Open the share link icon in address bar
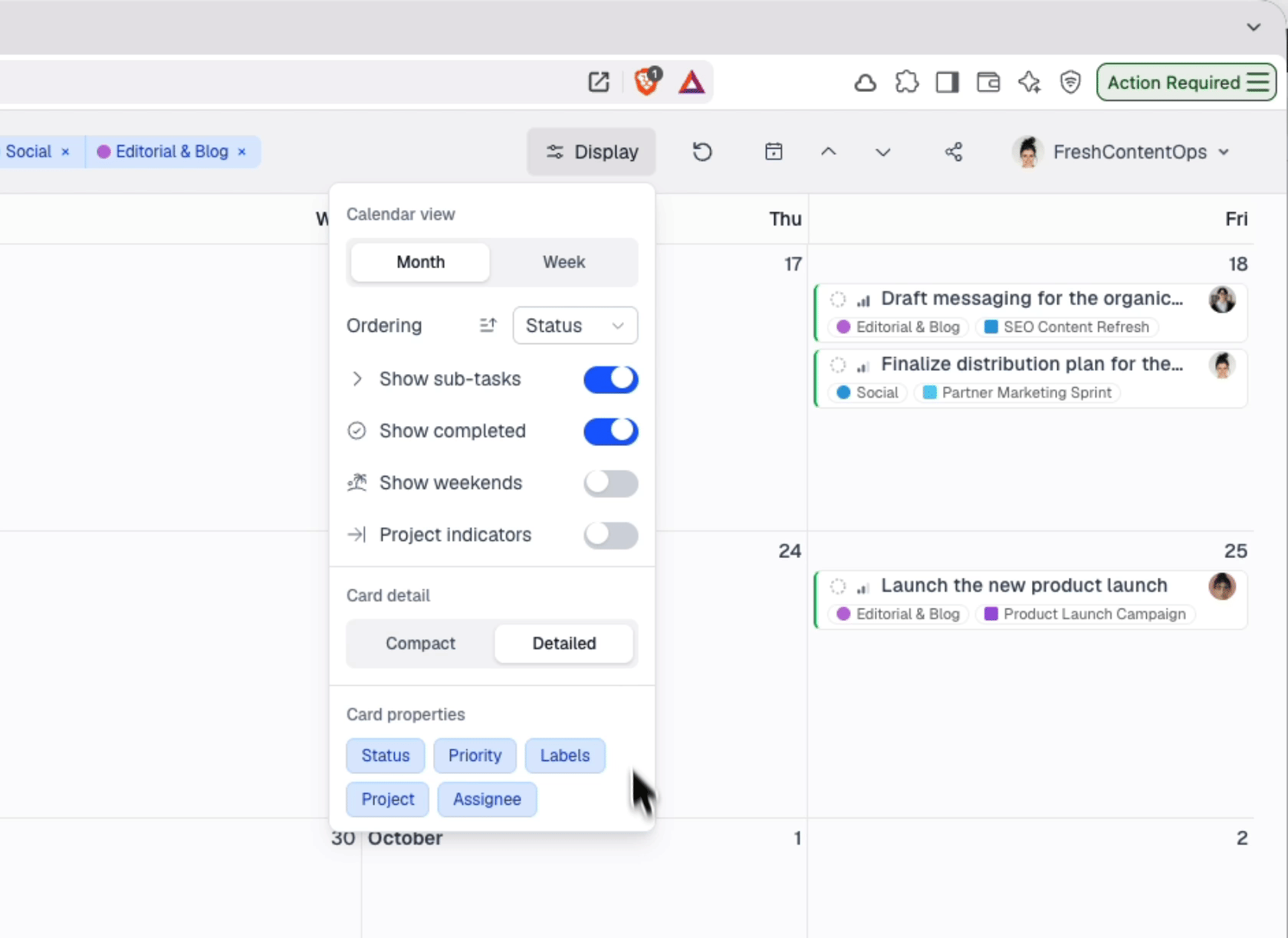Viewport: 1288px width, 938px height. [x=599, y=82]
